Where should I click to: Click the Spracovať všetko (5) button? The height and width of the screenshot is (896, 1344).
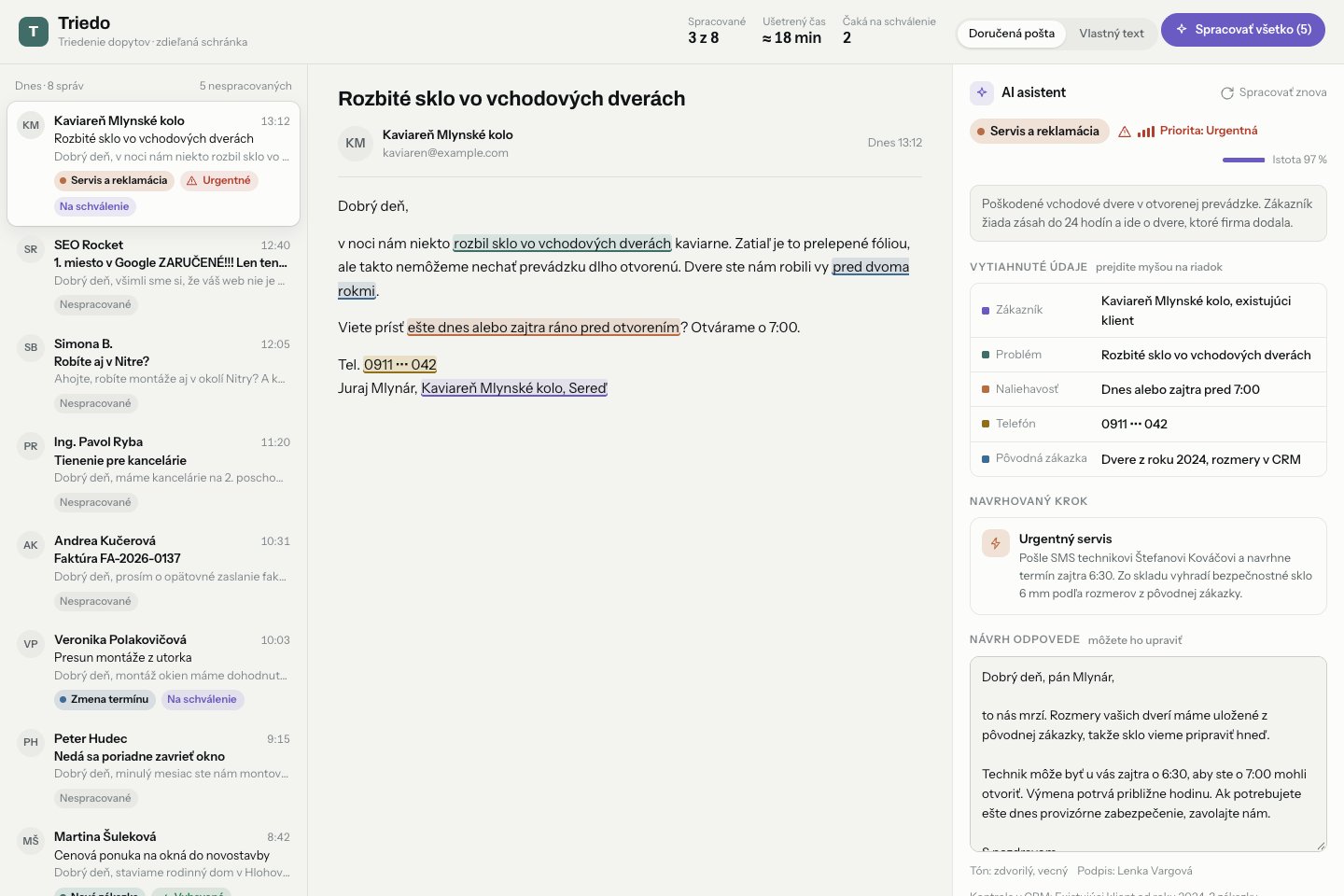tap(1243, 30)
